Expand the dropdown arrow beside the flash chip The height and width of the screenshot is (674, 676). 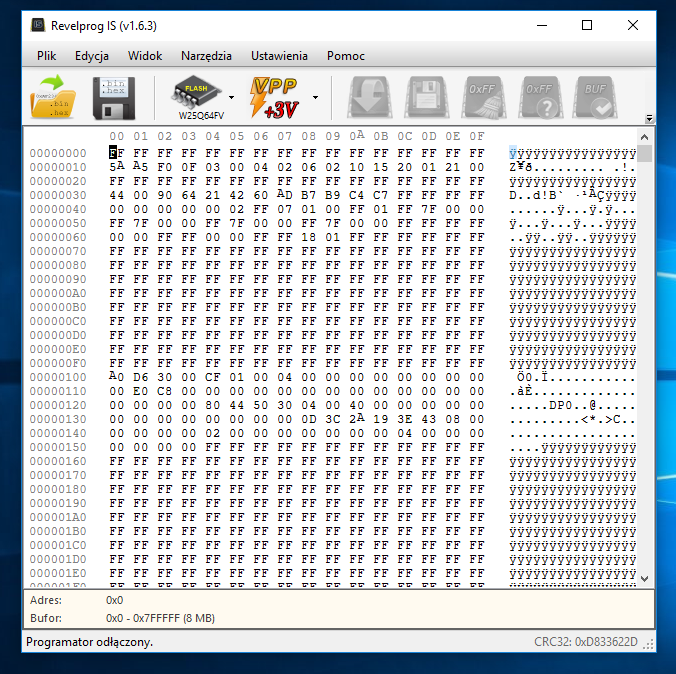232,98
